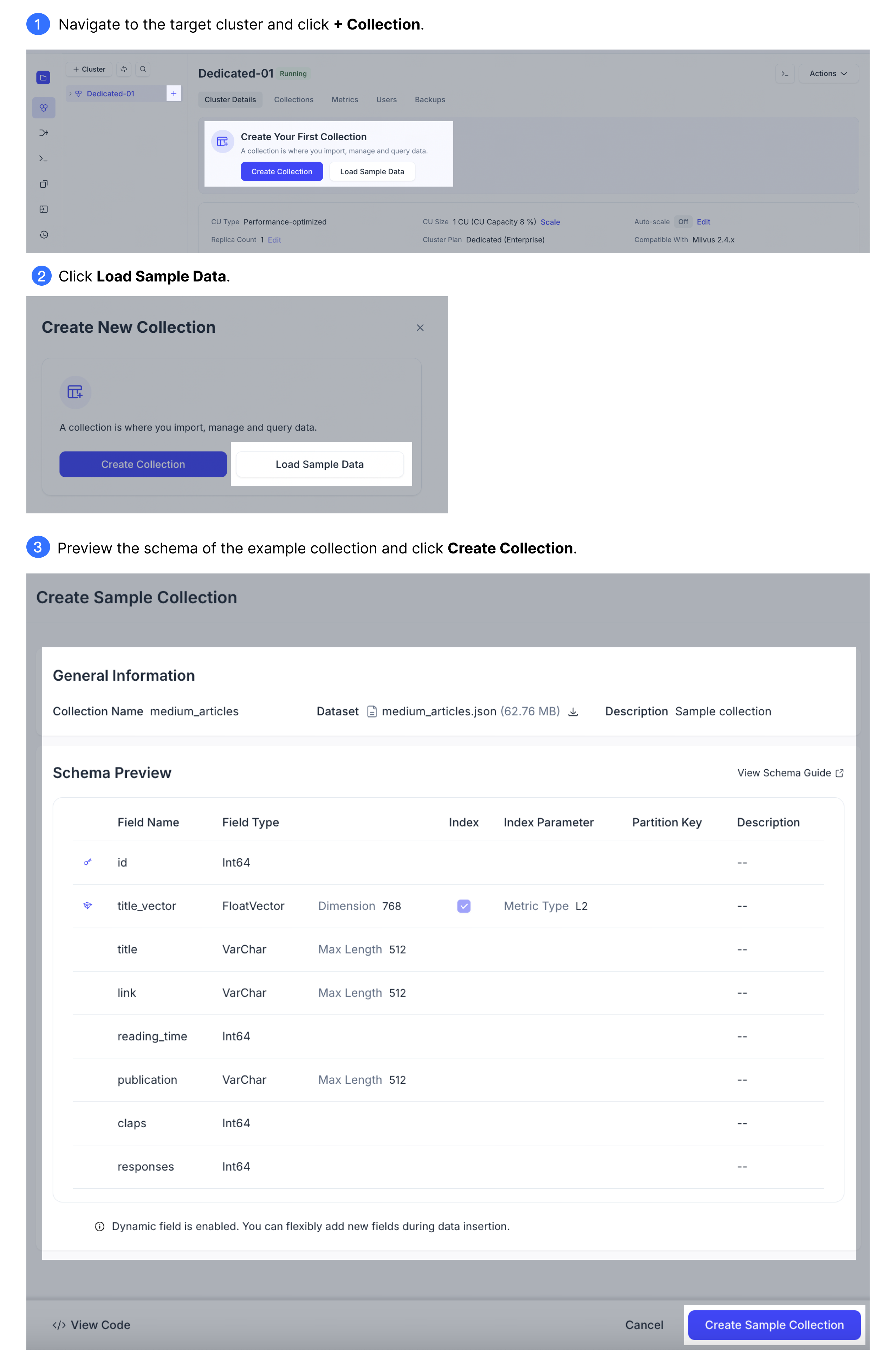Switch to the Collections tab
896x1362 pixels.
click(x=293, y=99)
